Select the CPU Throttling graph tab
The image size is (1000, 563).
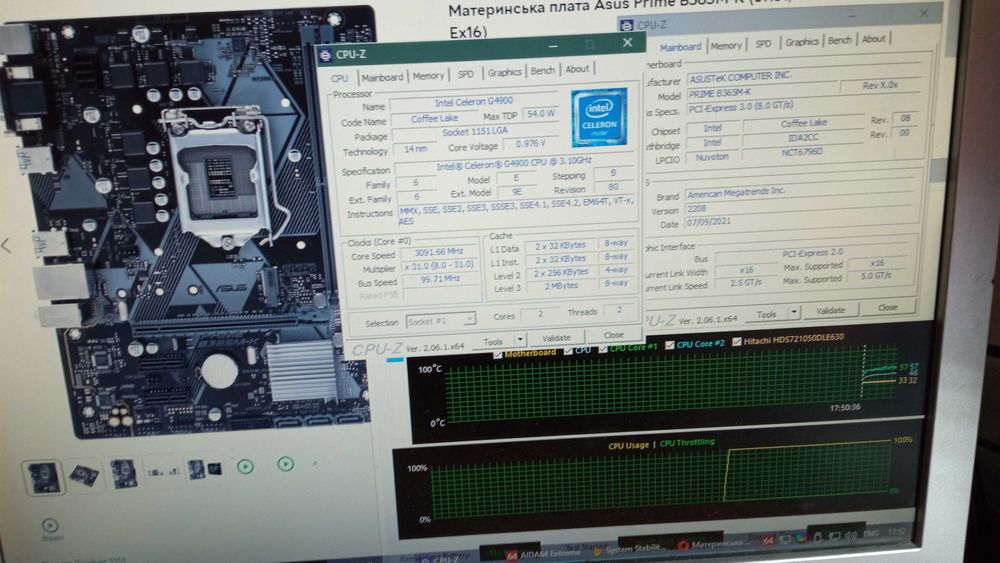687,442
